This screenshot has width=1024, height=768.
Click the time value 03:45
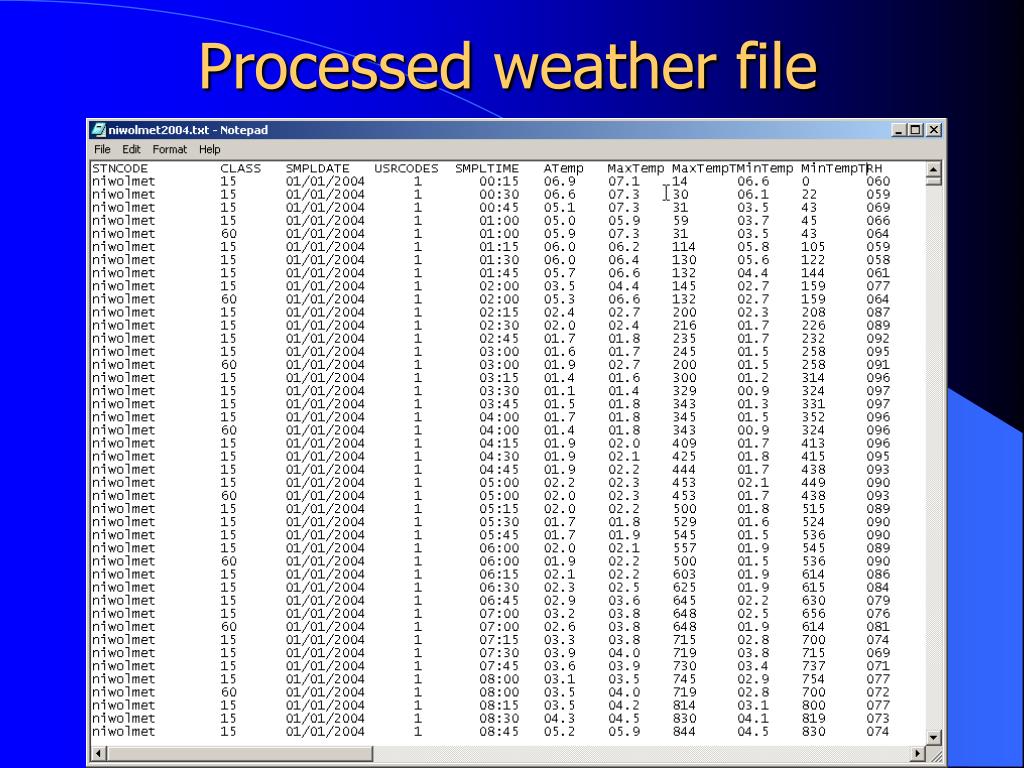499,404
